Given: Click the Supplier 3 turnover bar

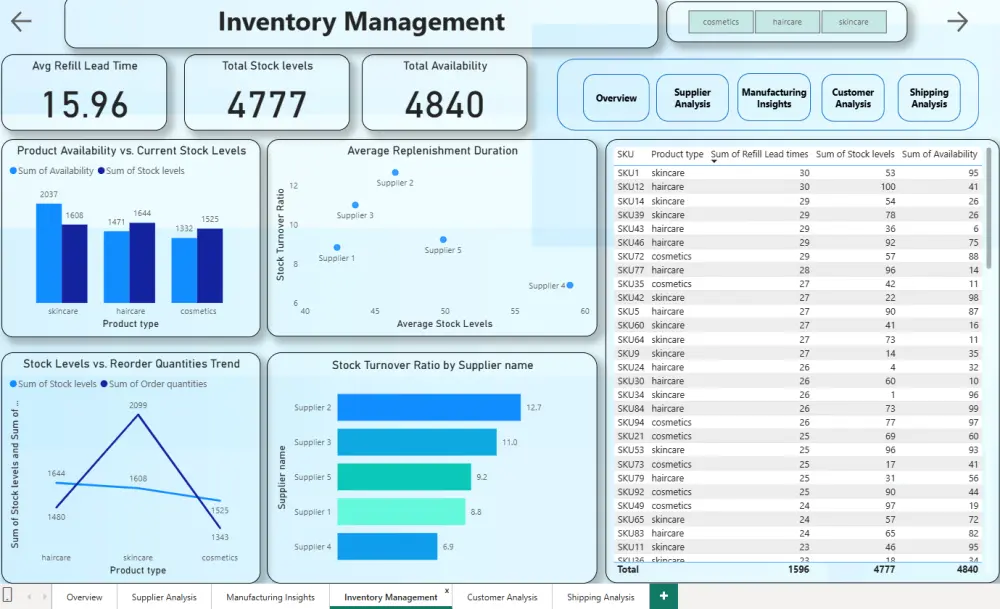Looking at the screenshot, I should pos(416,442).
